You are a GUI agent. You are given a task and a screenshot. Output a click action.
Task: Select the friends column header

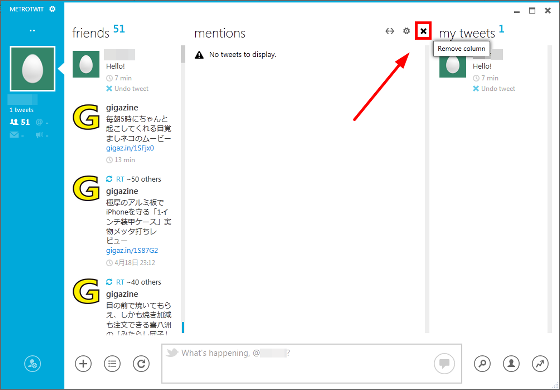click(91, 33)
